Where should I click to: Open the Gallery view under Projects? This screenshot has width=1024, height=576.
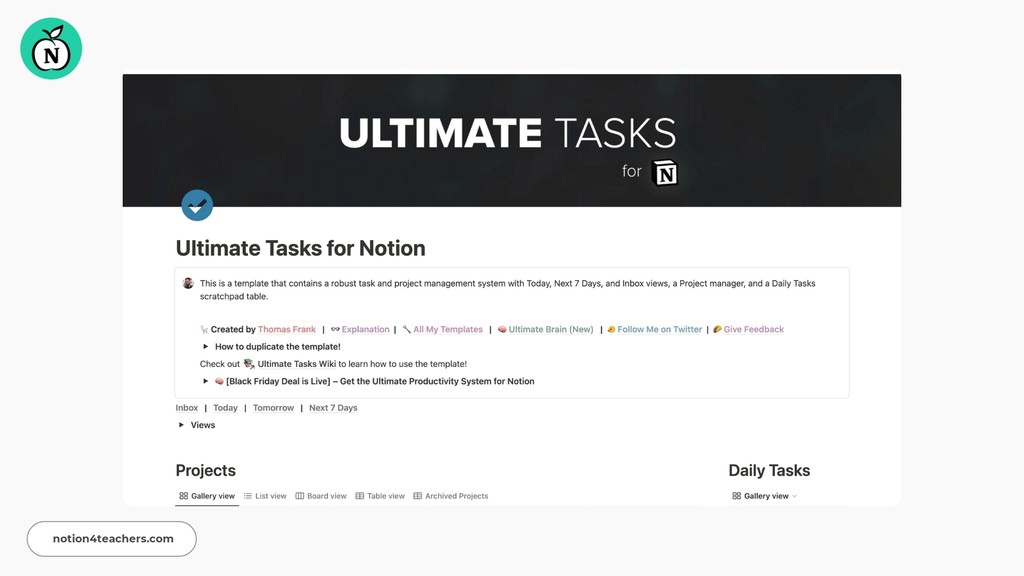206,495
